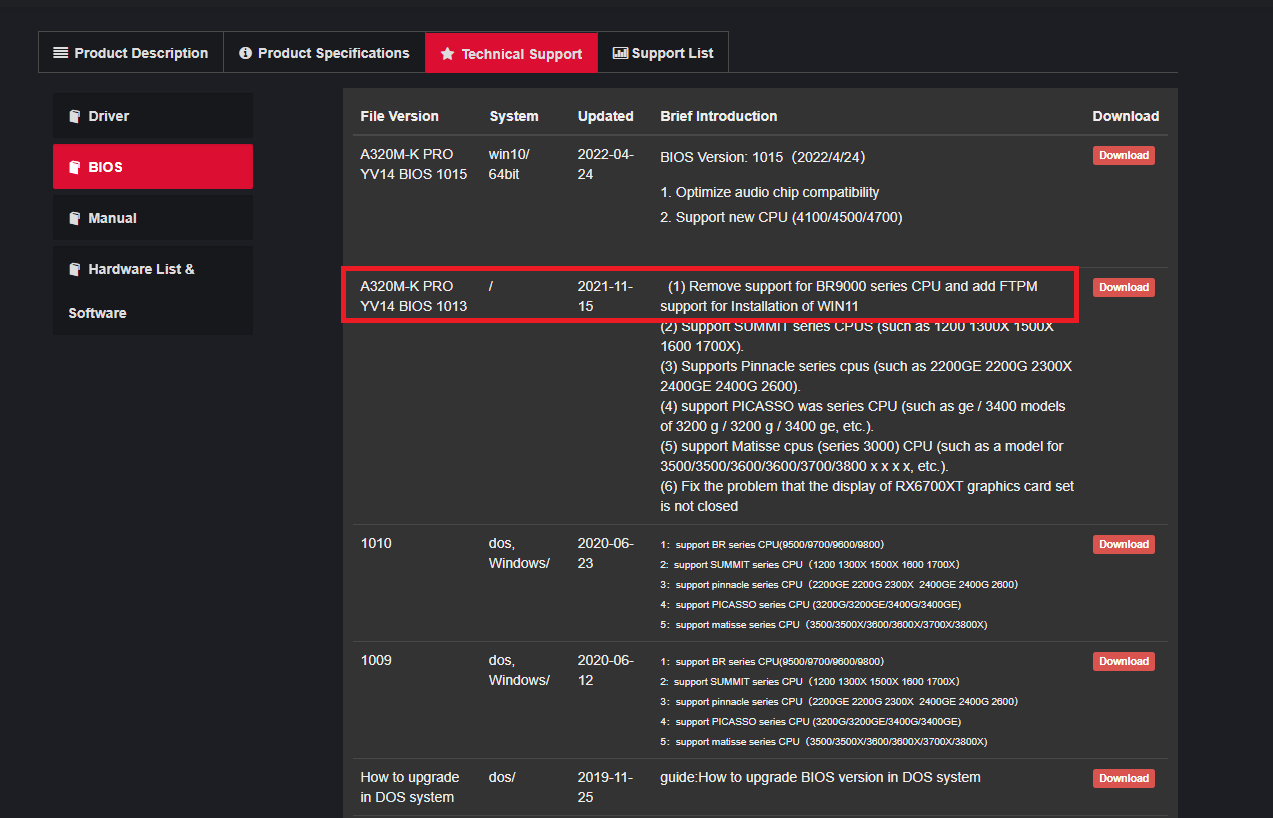This screenshot has height=818, width=1273.
Task: Download the BIOS 1015 file
Action: click(1124, 155)
